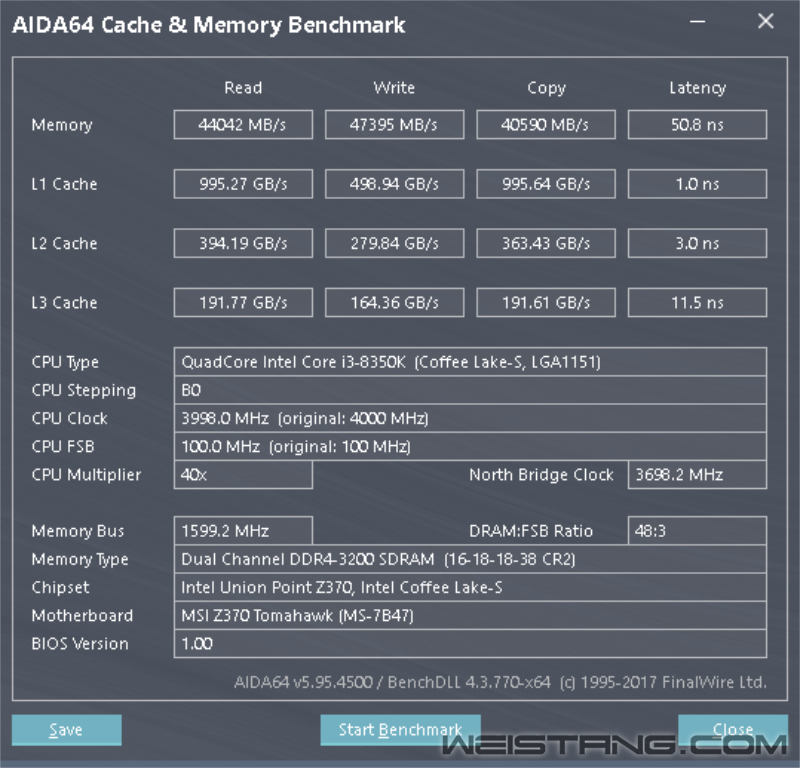Click the Memory Bus field 1599.2 MHz
This screenshot has height=768, width=800.
[x=243, y=531]
